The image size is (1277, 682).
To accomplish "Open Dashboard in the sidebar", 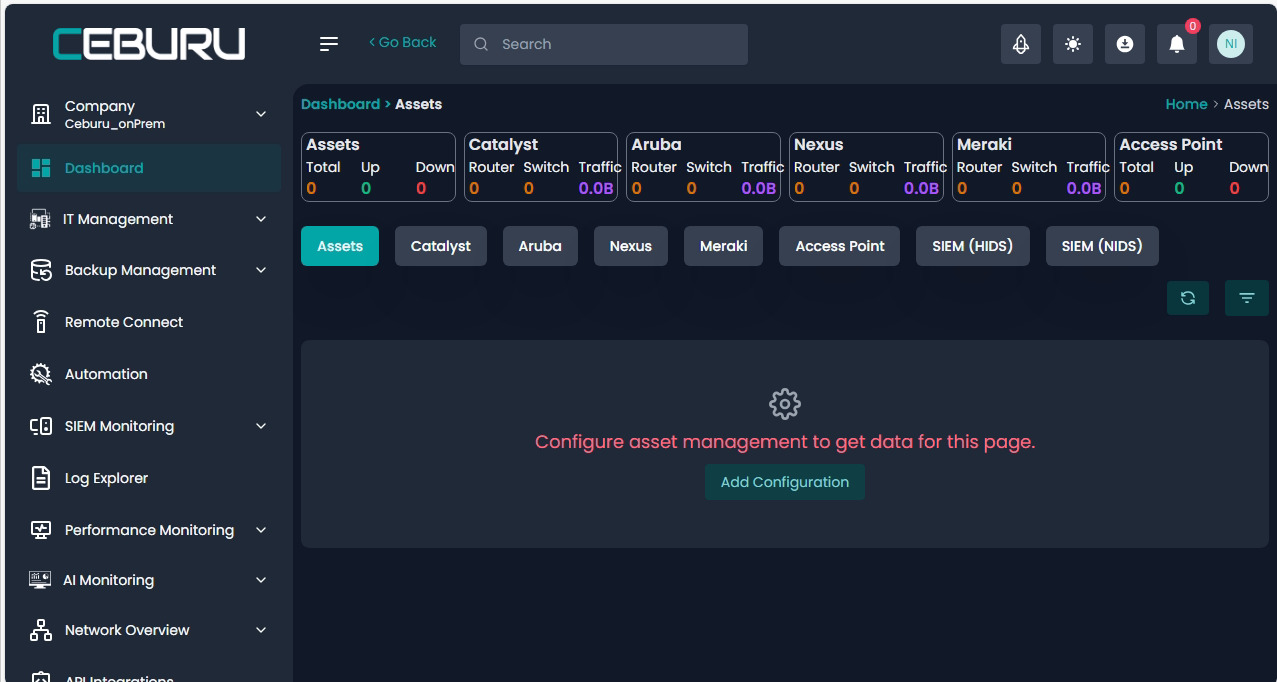I will pos(149,168).
